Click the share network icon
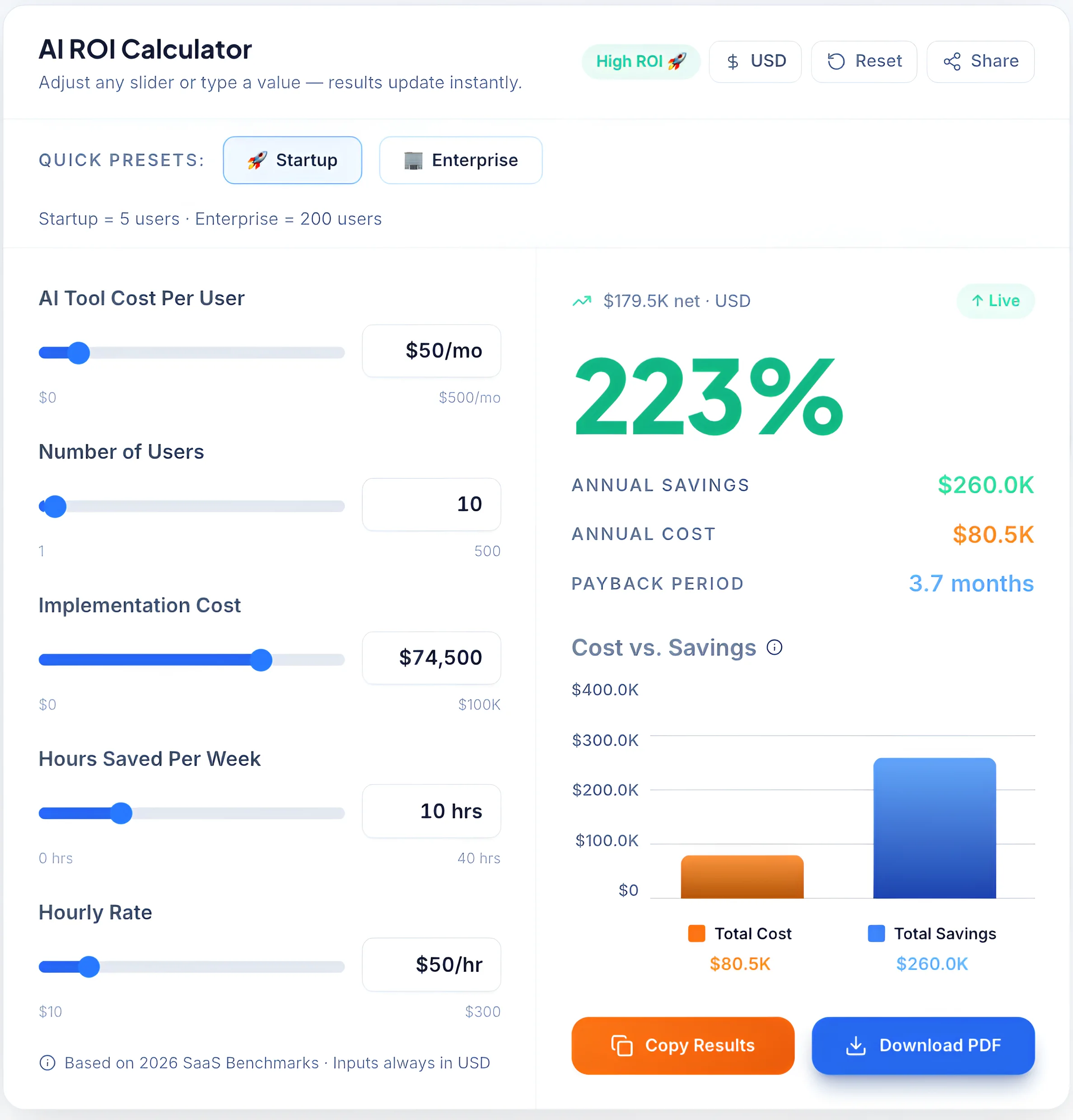This screenshot has height=1120, width=1073. [952, 61]
